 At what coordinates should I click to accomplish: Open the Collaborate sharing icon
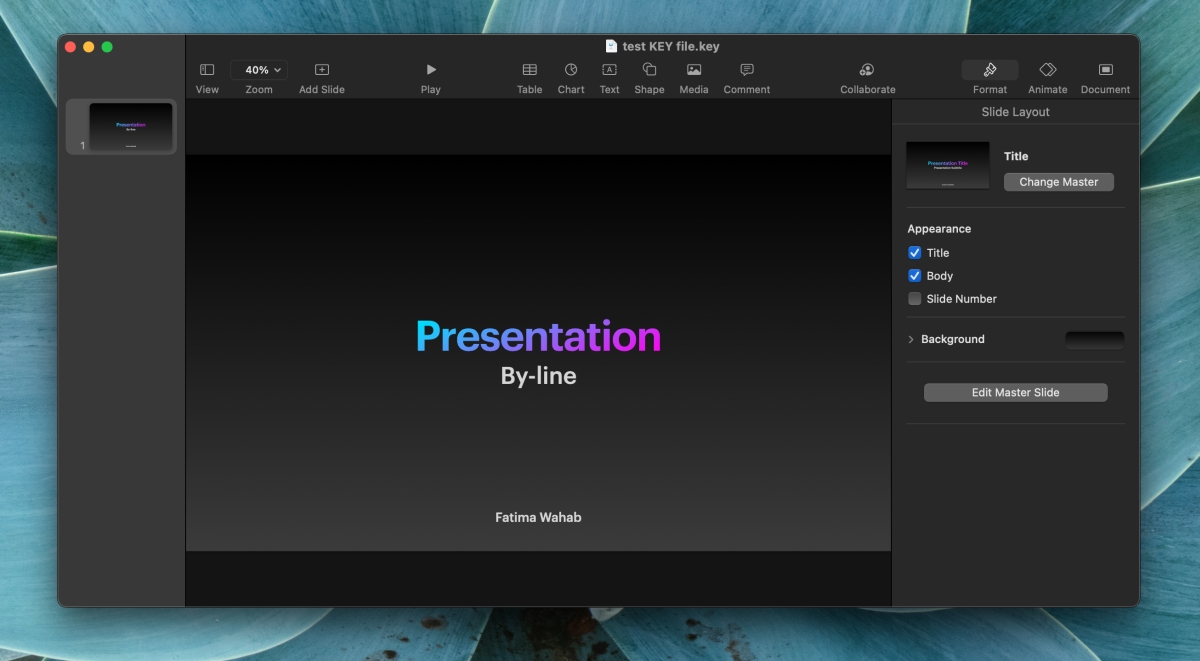[867, 70]
